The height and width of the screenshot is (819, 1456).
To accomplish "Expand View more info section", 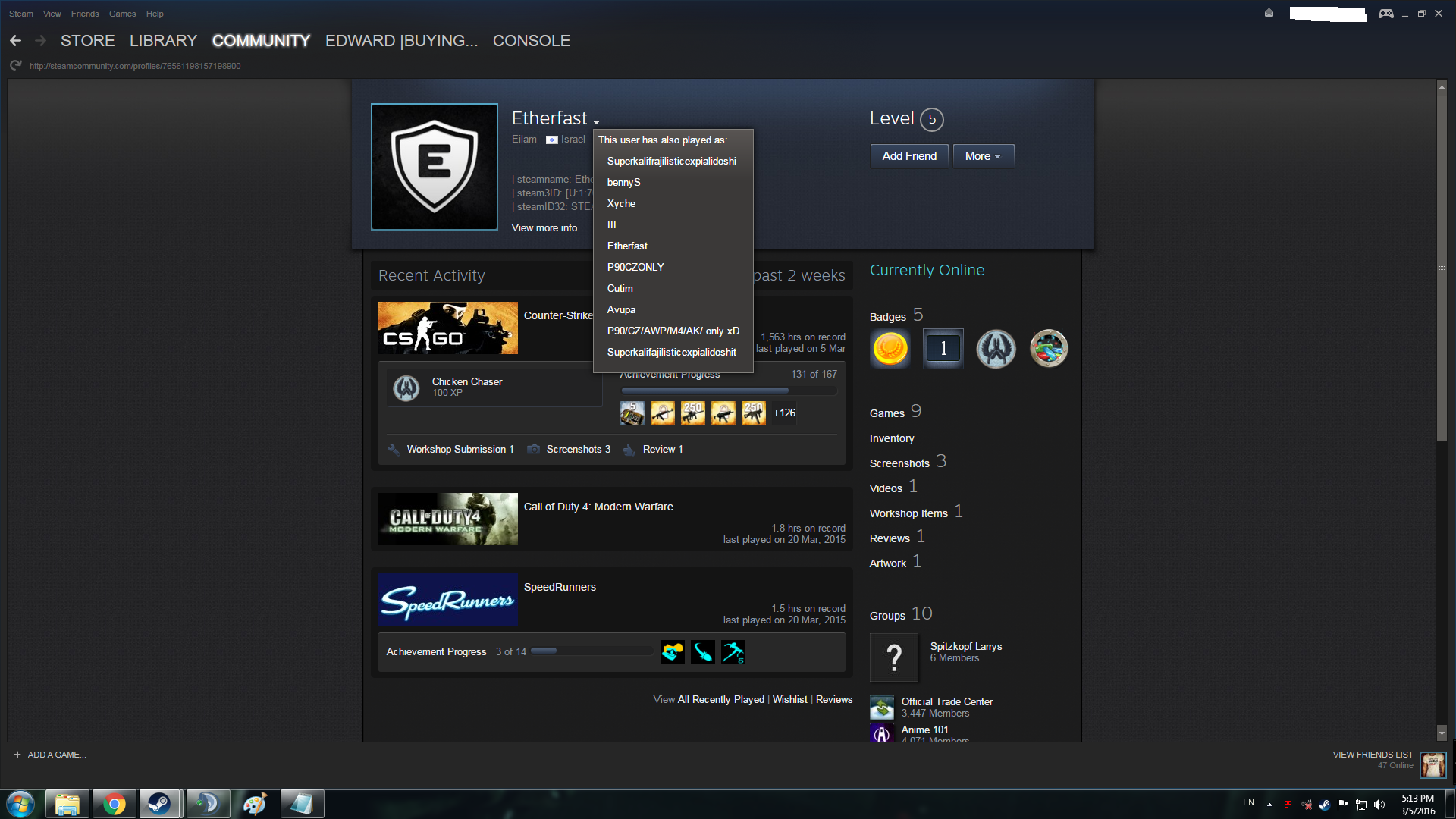I will pyautogui.click(x=544, y=227).
